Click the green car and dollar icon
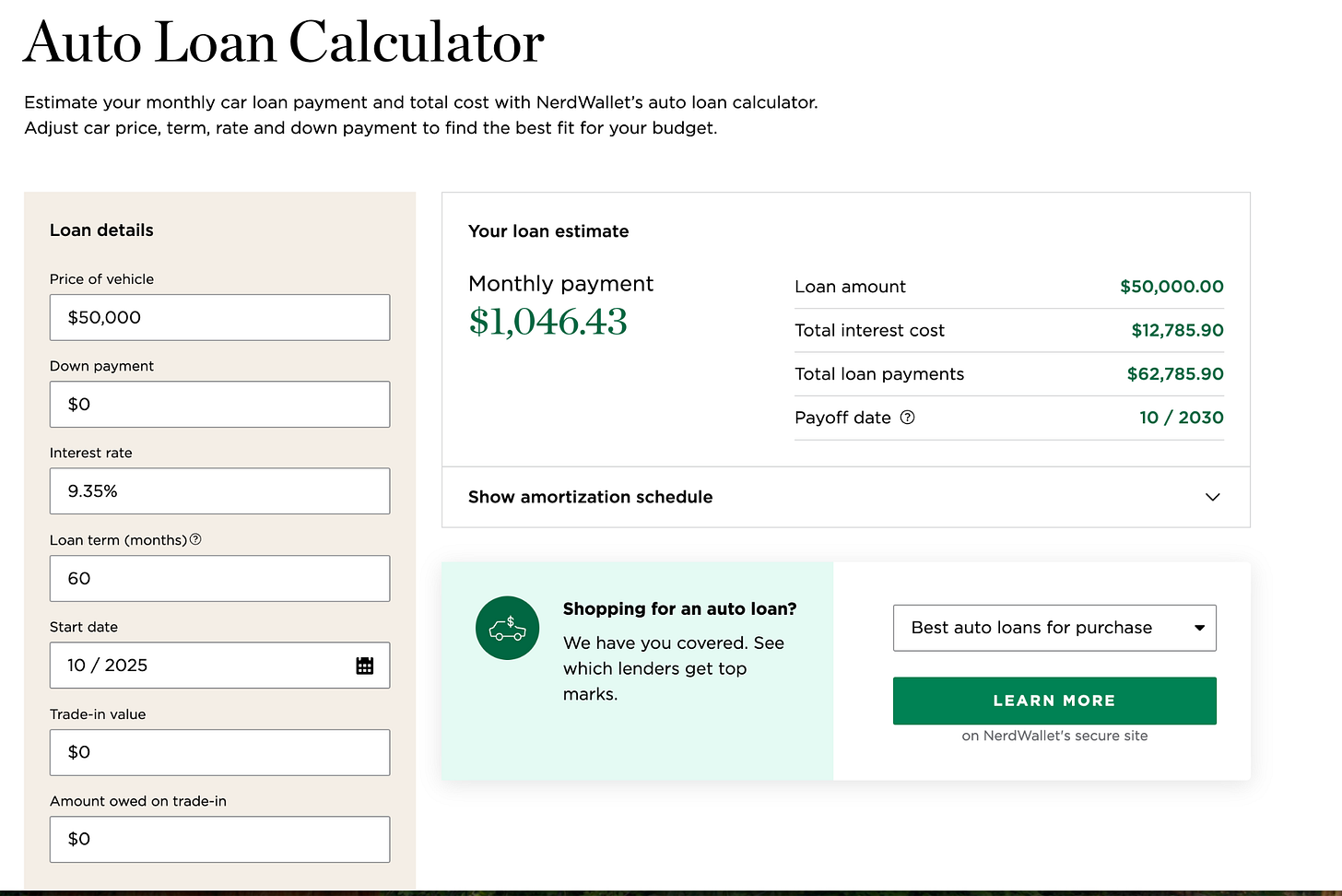This screenshot has width=1342, height=896. tap(507, 628)
